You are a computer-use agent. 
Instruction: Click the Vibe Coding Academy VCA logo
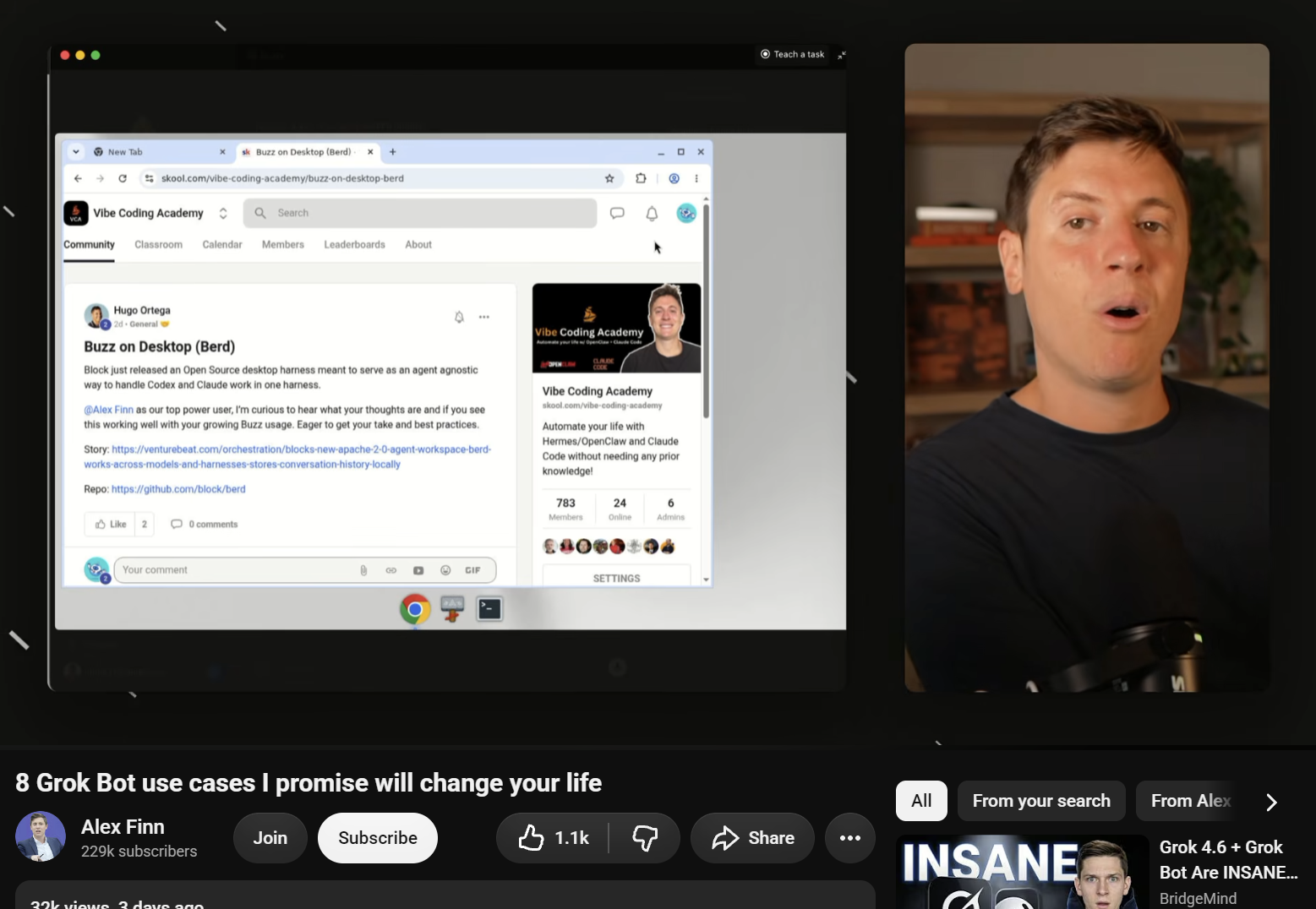(76, 213)
